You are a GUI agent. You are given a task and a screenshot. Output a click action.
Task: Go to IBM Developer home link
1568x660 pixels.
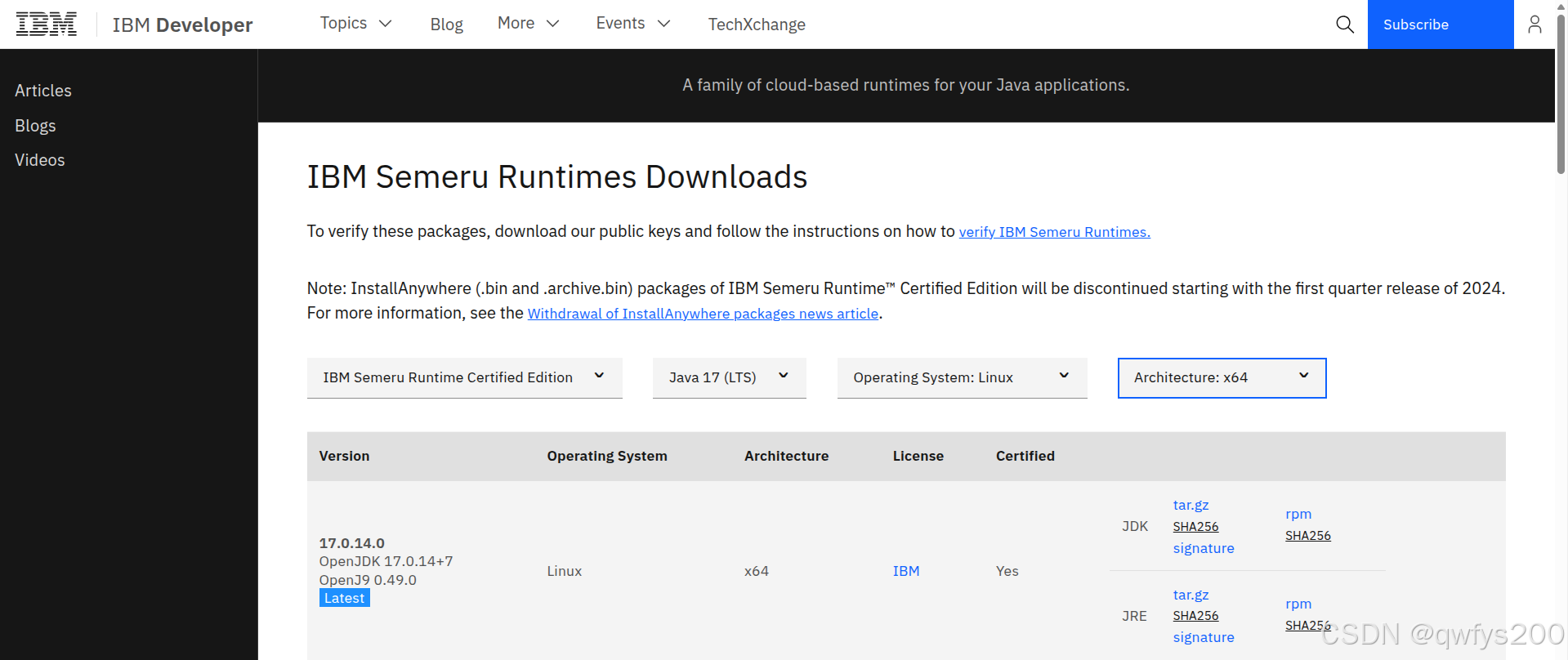coord(182,25)
